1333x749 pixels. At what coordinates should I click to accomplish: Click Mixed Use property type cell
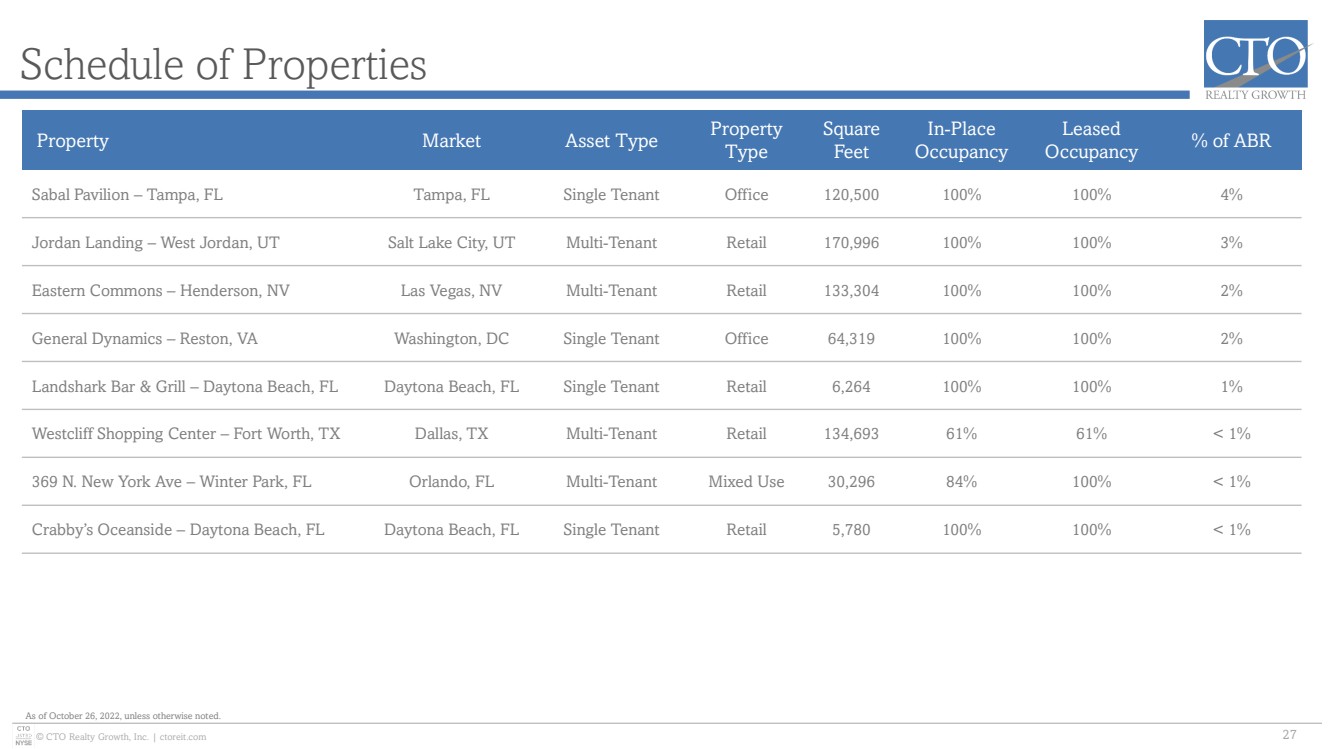(746, 482)
